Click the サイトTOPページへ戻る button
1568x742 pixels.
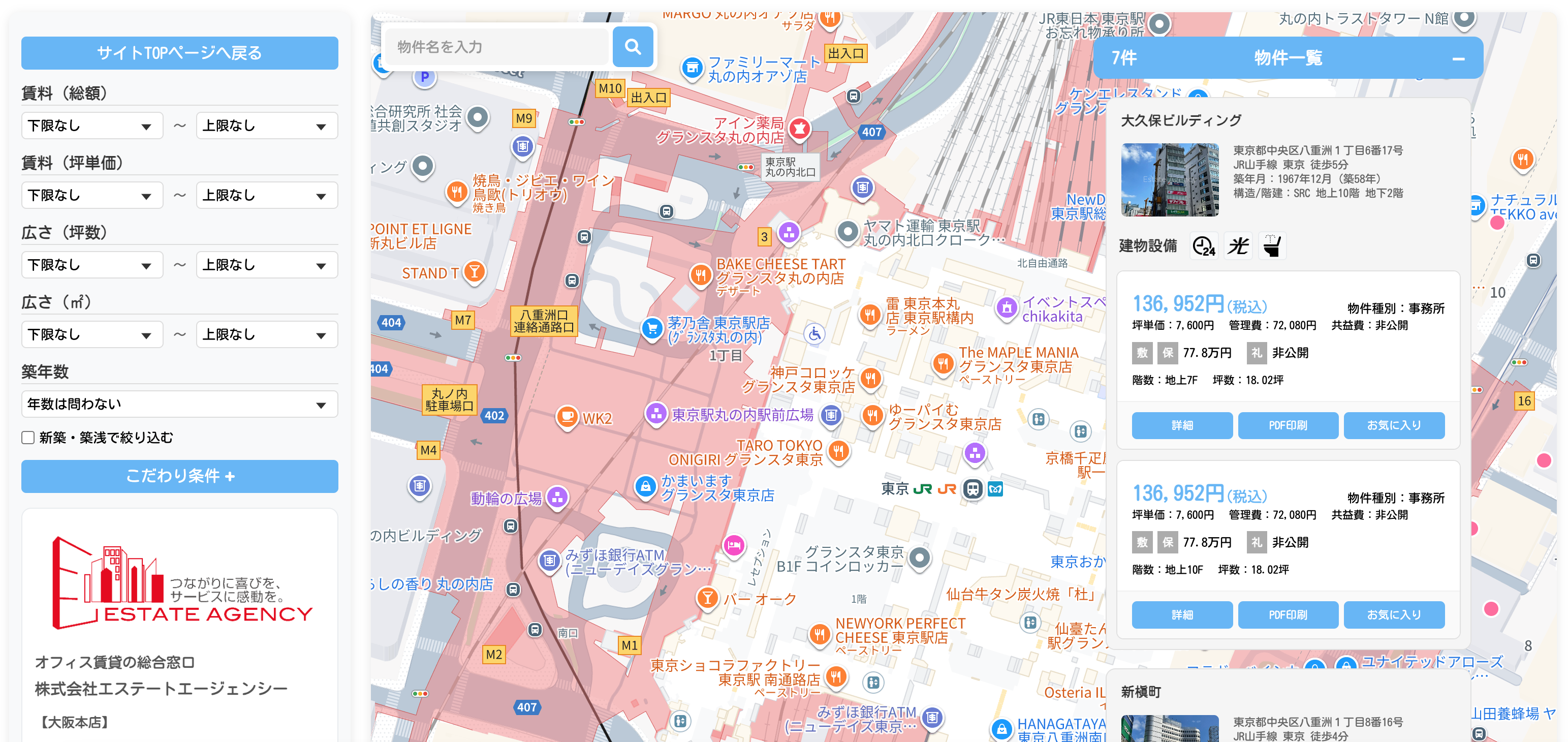click(179, 53)
